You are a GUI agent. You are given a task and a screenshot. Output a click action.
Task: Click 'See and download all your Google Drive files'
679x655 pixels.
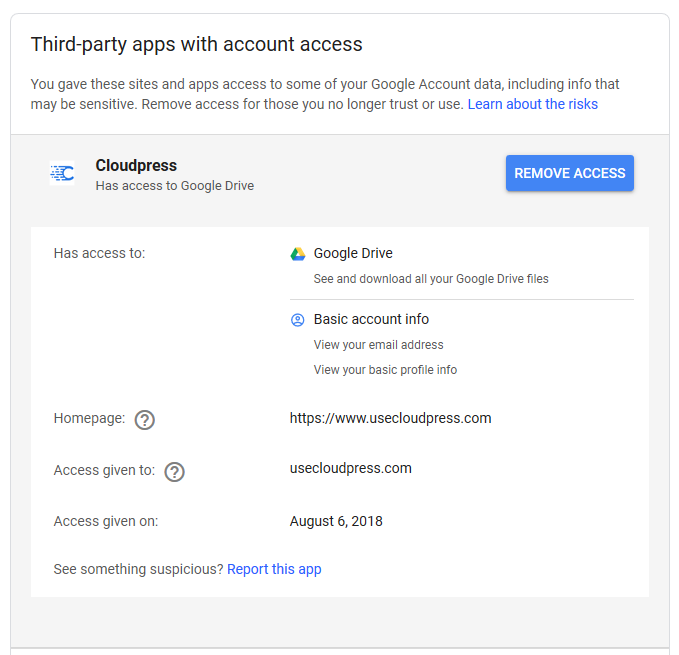click(431, 279)
